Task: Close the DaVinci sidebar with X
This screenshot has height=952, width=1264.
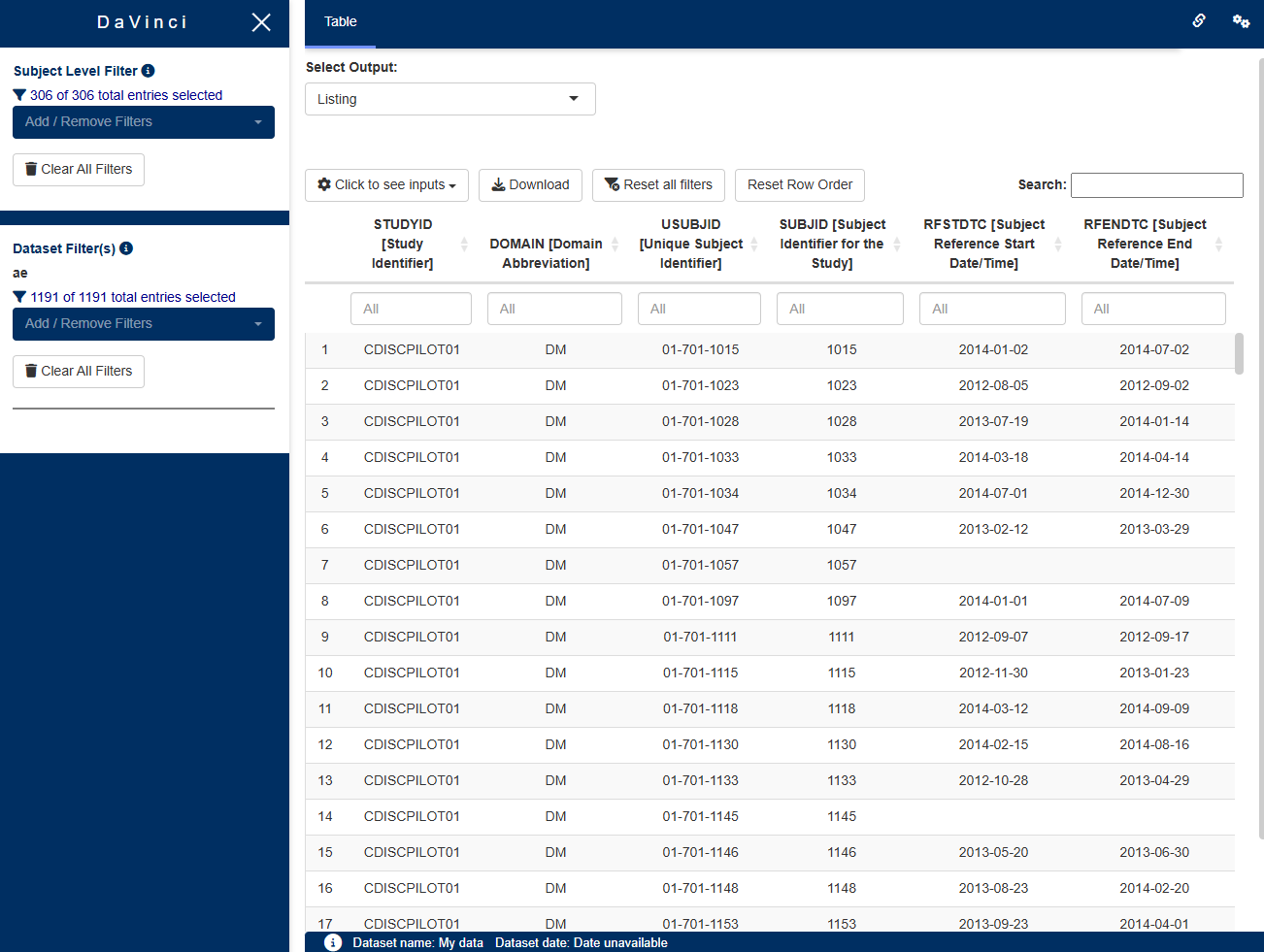Action: pyautogui.click(x=261, y=22)
